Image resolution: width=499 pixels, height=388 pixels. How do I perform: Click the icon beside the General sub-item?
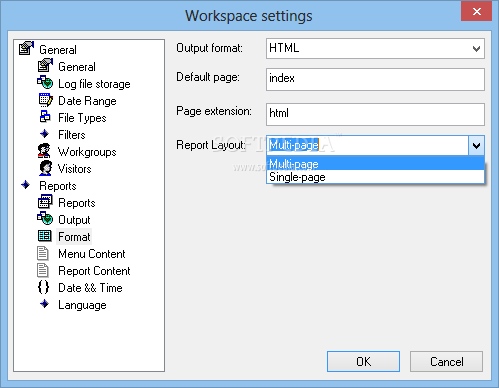45,65
